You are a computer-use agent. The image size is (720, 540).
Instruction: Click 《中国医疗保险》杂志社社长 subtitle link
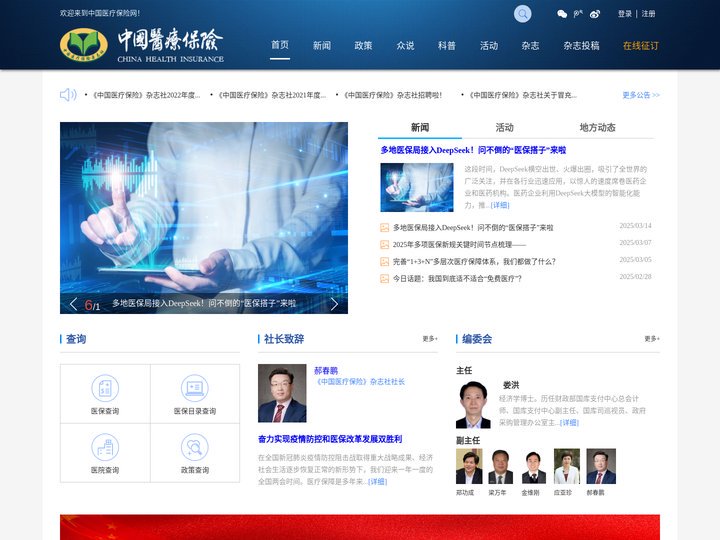[360, 382]
